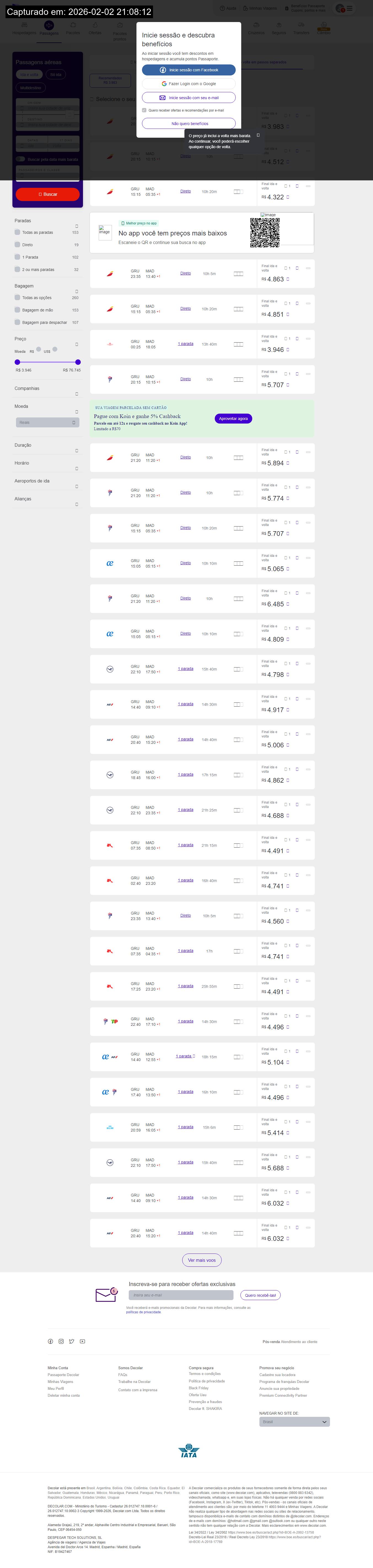This screenshot has height=1568, width=373.
Task: Open the Reais currency dropdown
Action: pos(47,422)
